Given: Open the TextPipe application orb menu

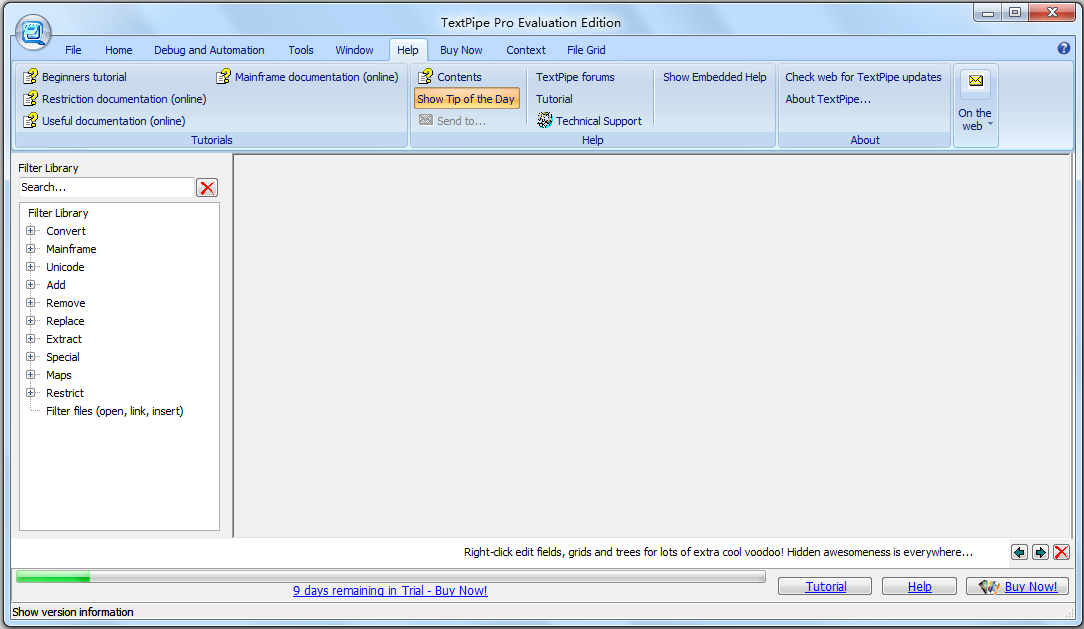Looking at the screenshot, I should (32, 32).
